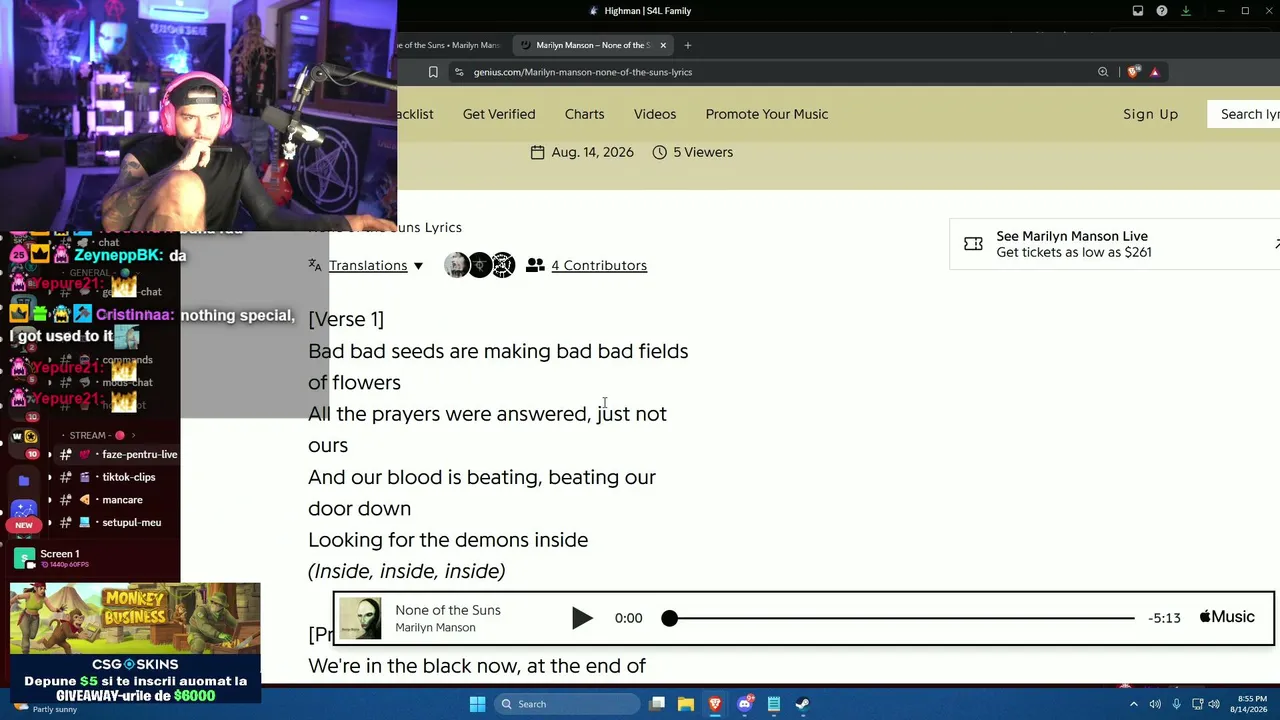Click the playback progress slider knob
Viewport: 1280px width, 720px height.
click(x=670, y=618)
